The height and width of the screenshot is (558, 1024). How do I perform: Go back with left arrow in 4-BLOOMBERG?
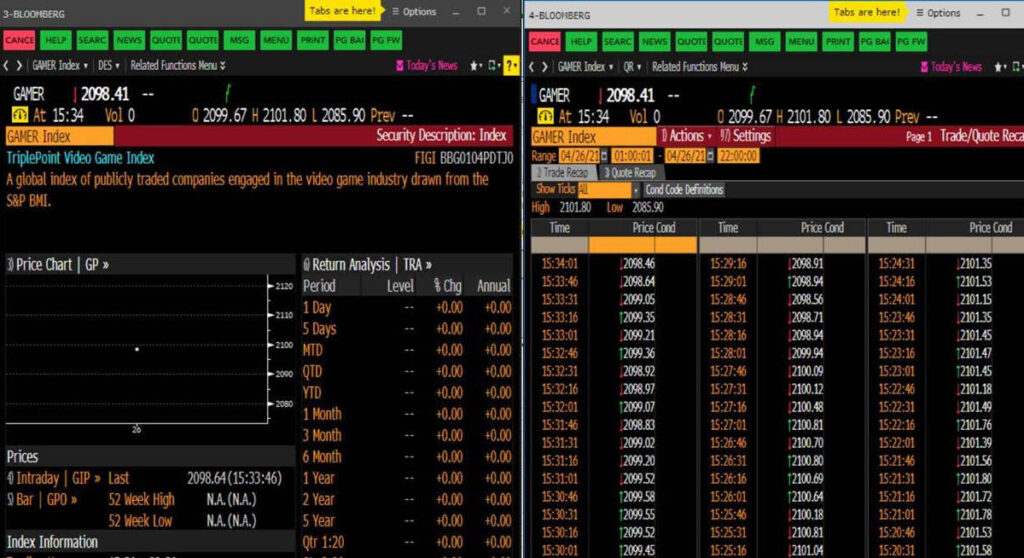[x=532, y=67]
